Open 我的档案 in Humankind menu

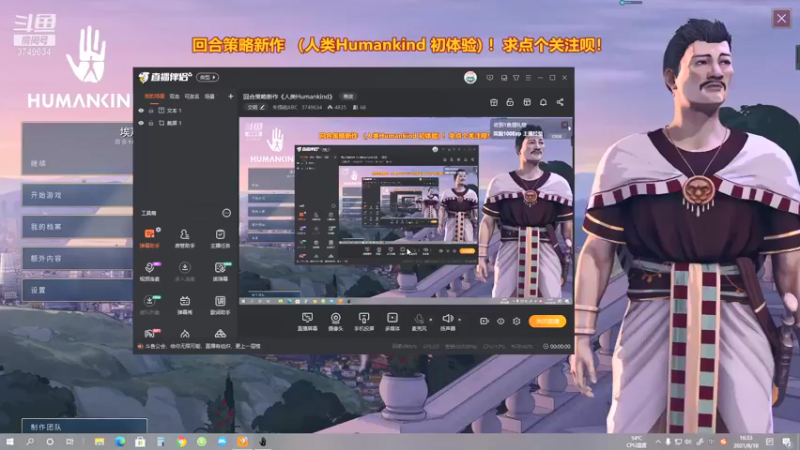(78, 227)
